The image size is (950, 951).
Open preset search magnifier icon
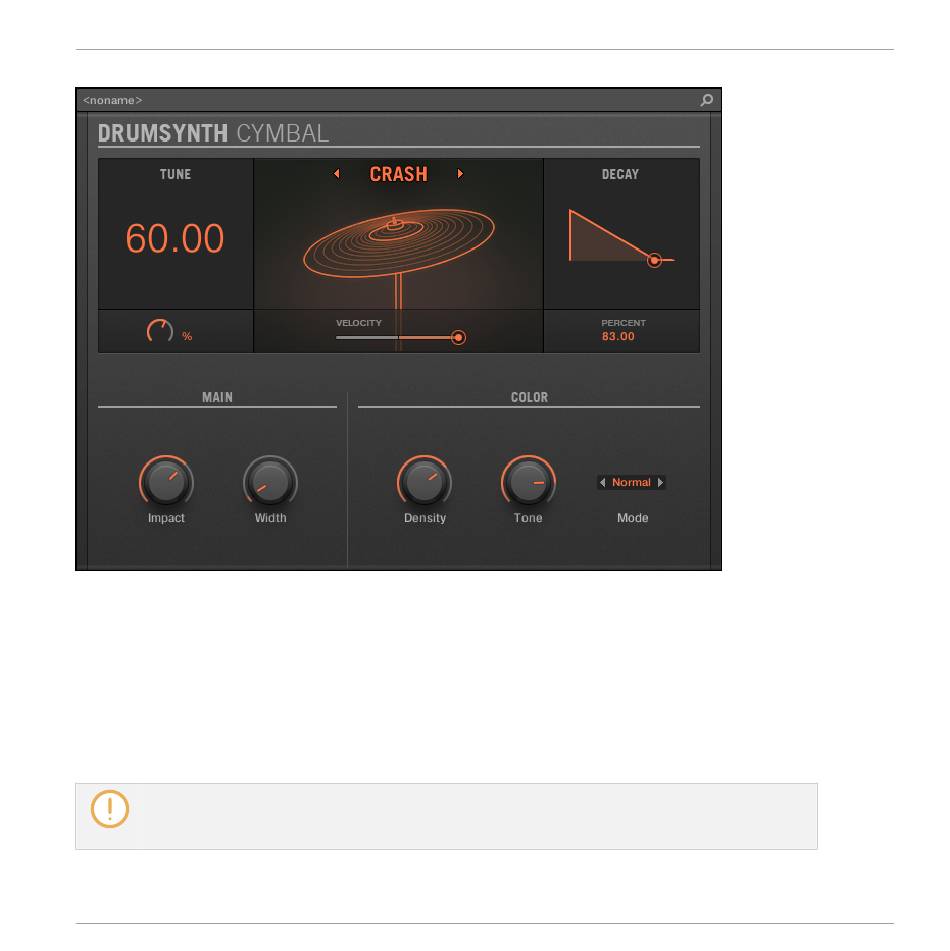tap(706, 100)
